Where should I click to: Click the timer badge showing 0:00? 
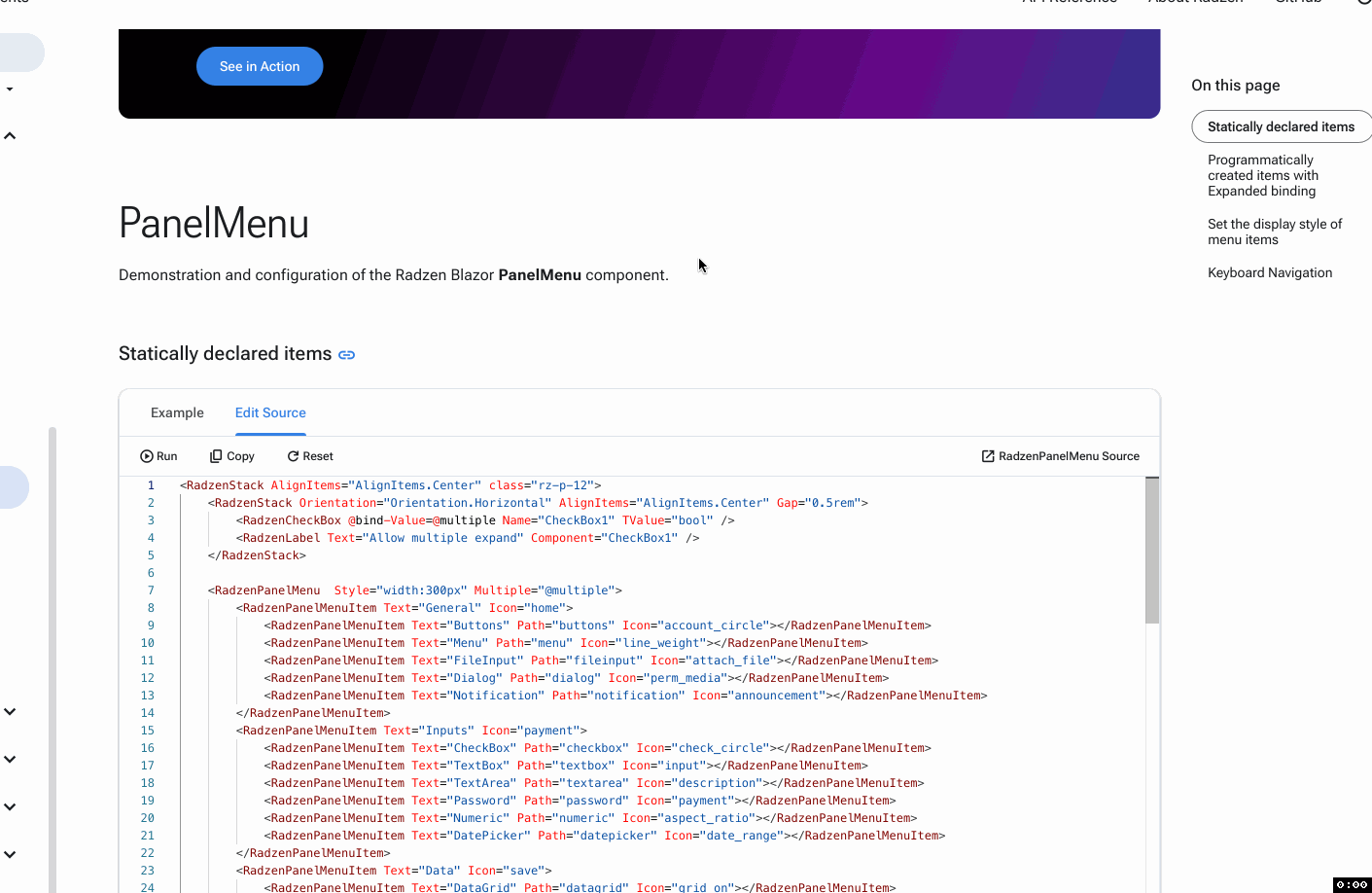[1352, 884]
